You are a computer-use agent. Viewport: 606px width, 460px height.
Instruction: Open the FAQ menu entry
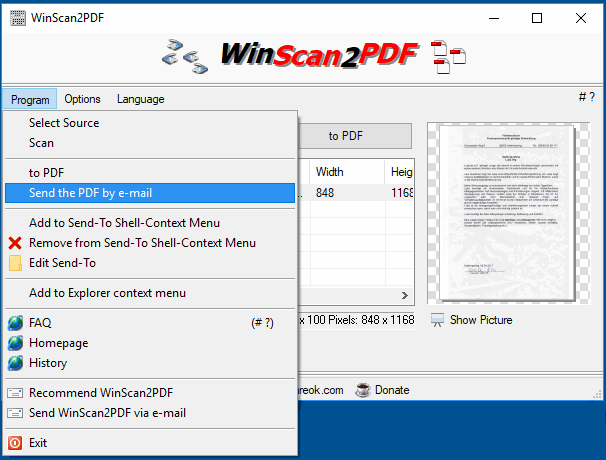point(150,323)
